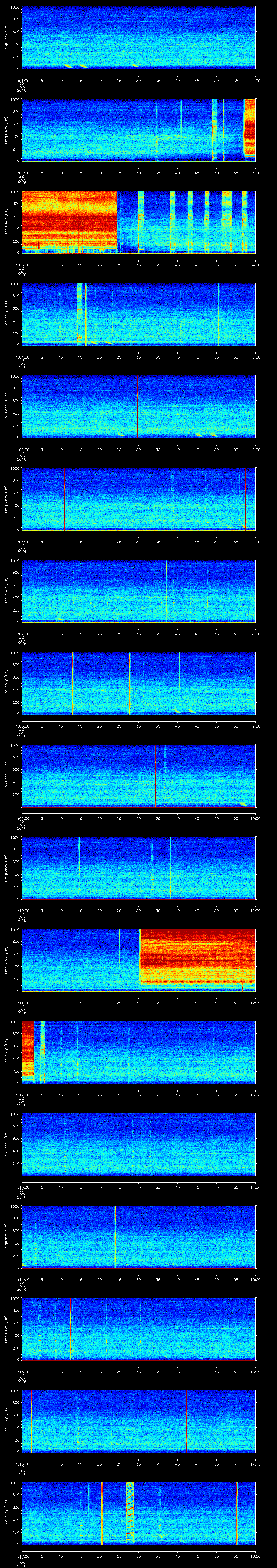The width and height of the screenshot is (277, 1568).
Task: Click the "1:11:00" start time label
Action: click(22, 1003)
